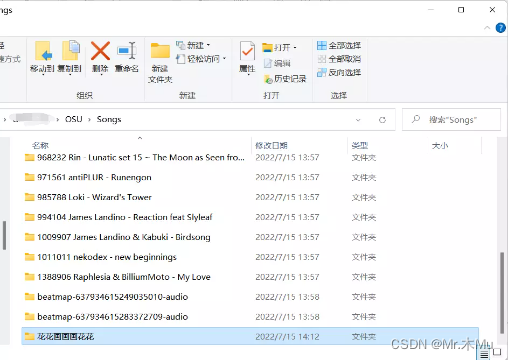Sort by Name (名称) column header
508x360 pixels.
(40, 145)
